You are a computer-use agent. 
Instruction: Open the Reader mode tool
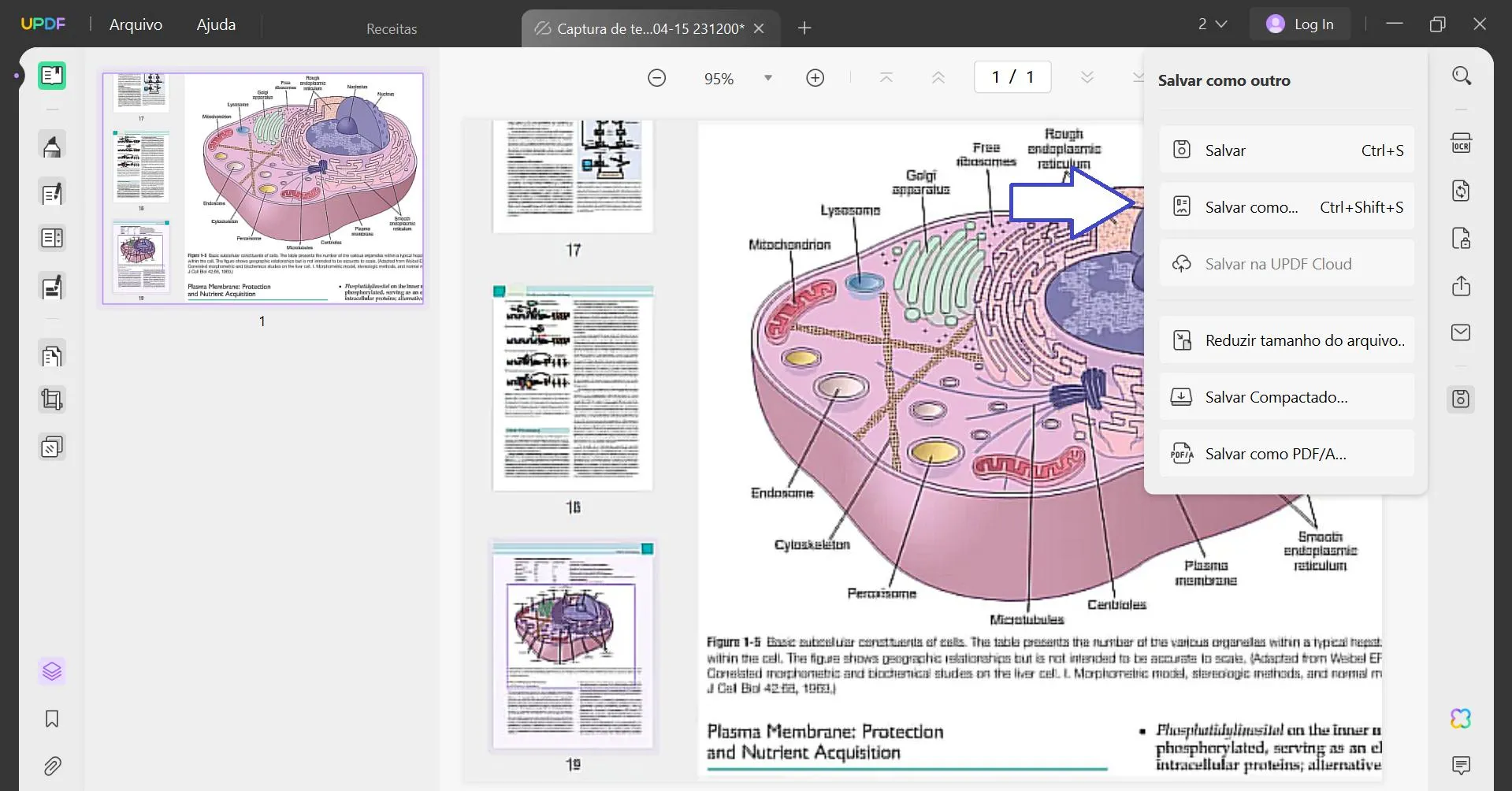point(52,76)
